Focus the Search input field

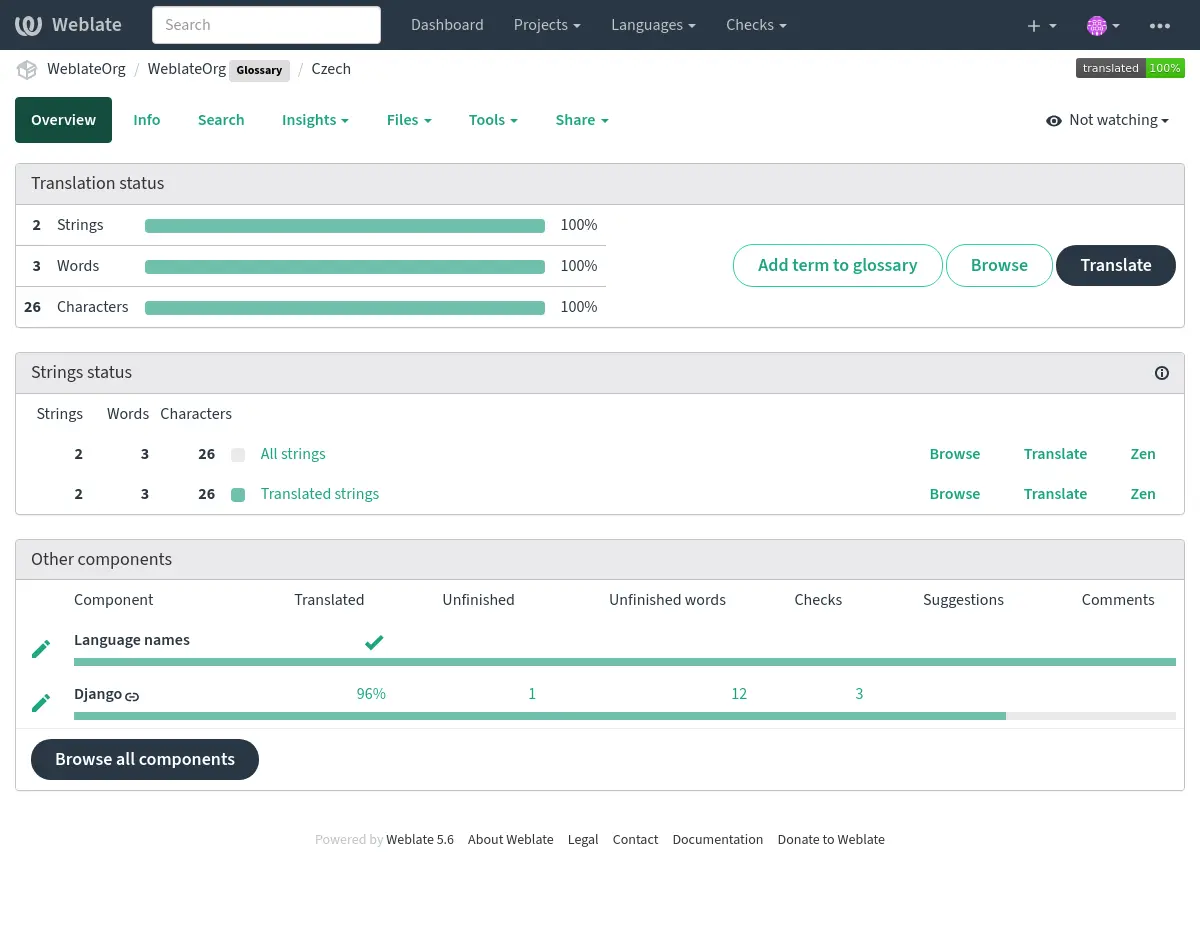click(x=266, y=25)
